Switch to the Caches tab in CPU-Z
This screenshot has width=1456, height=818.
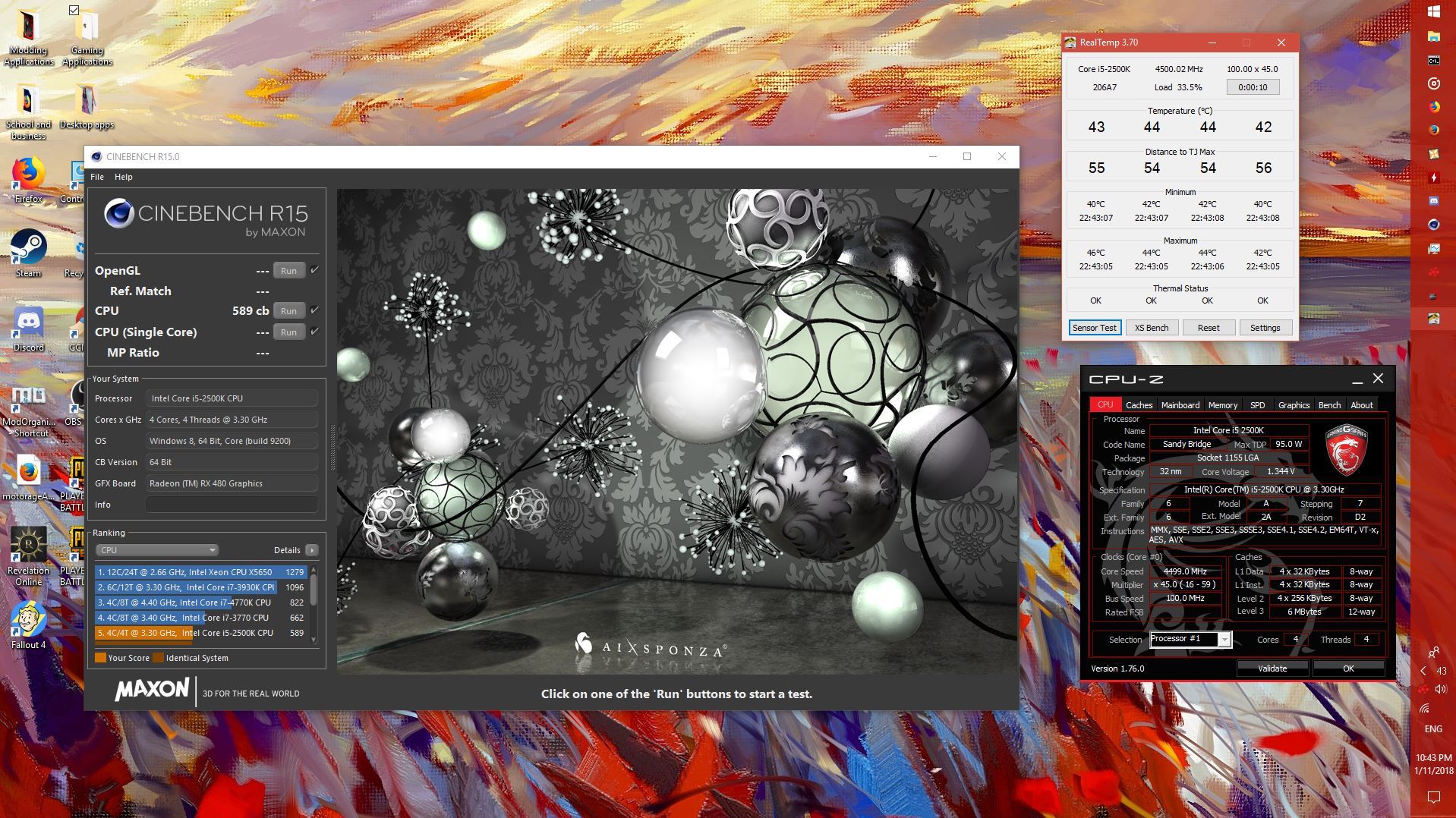[1139, 405]
